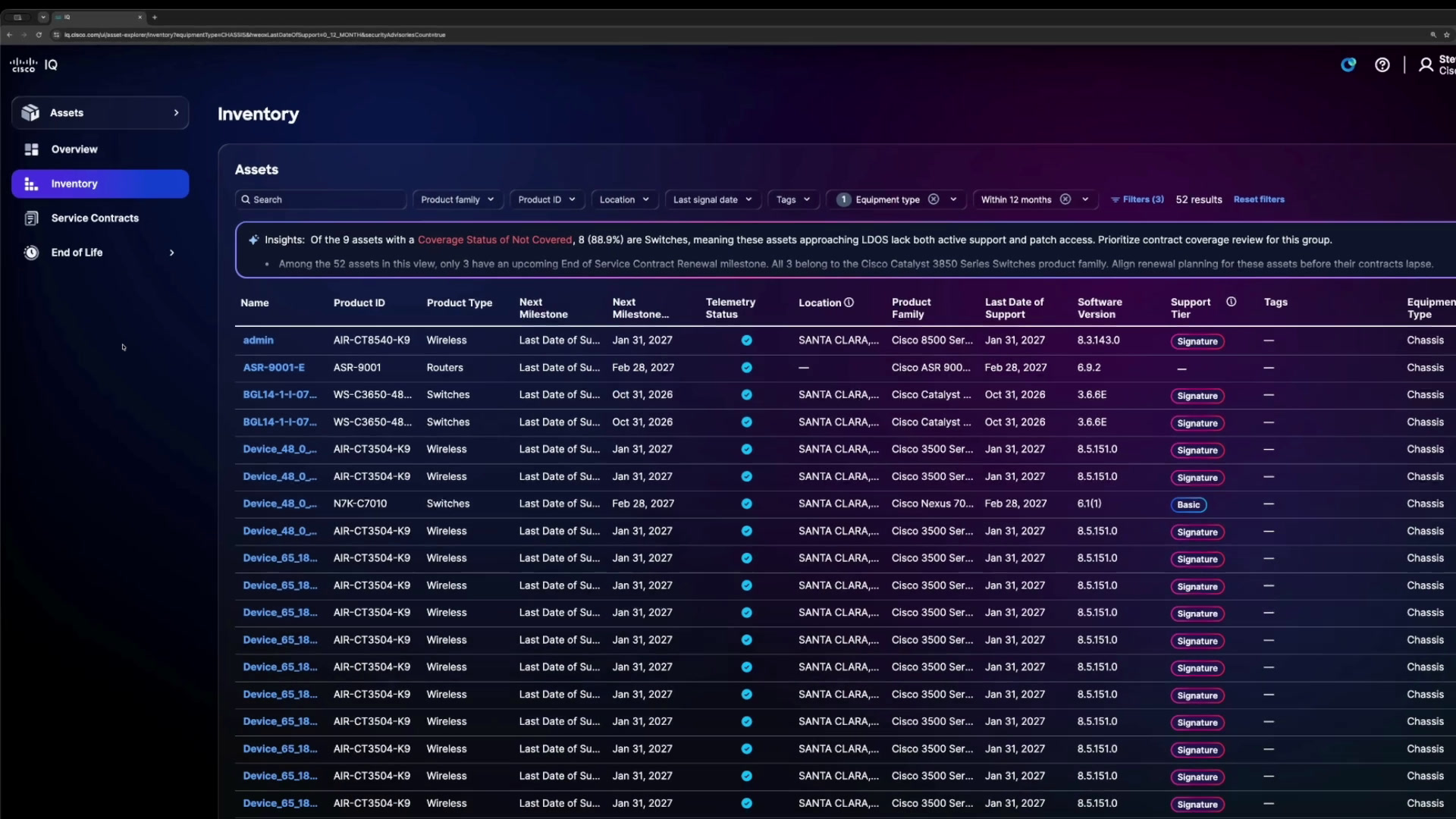
Task: Click the Insights sparkle icon
Action: click(x=253, y=240)
